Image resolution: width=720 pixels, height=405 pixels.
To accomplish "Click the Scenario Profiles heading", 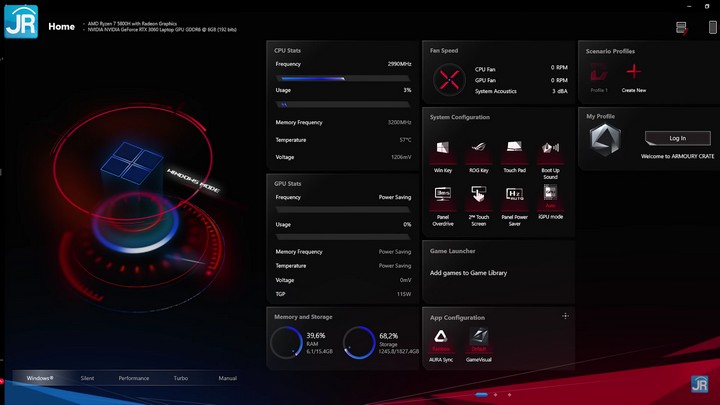I will click(x=610, y=51).
